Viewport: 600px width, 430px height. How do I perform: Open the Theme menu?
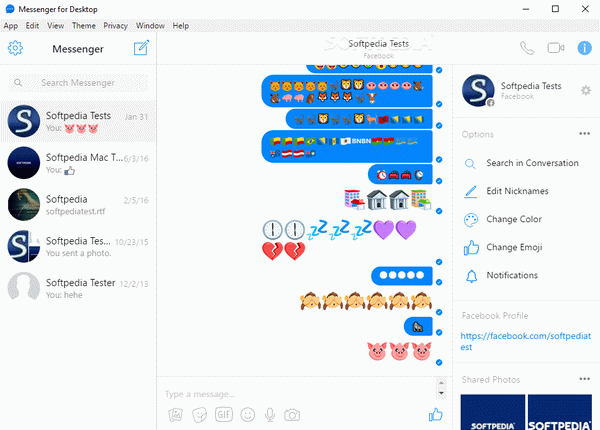84,26
